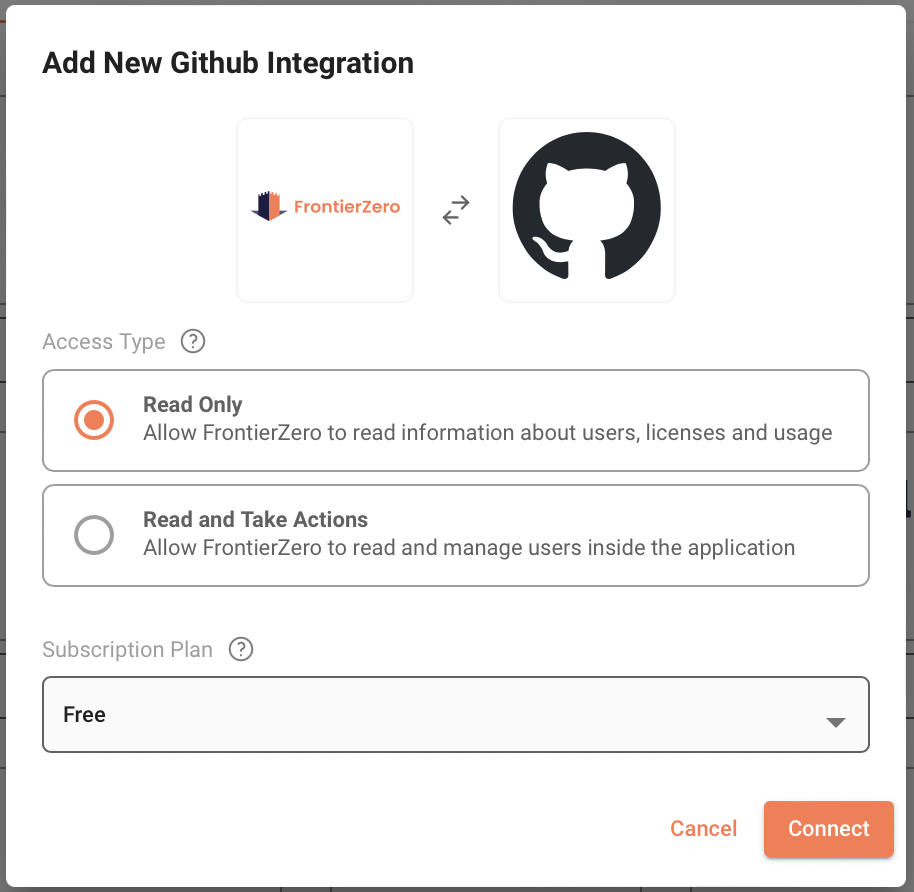This screenshot has height=892, width=914.
Task: Click the FrontierZero castle shield icon
Action: coord(268,207)
